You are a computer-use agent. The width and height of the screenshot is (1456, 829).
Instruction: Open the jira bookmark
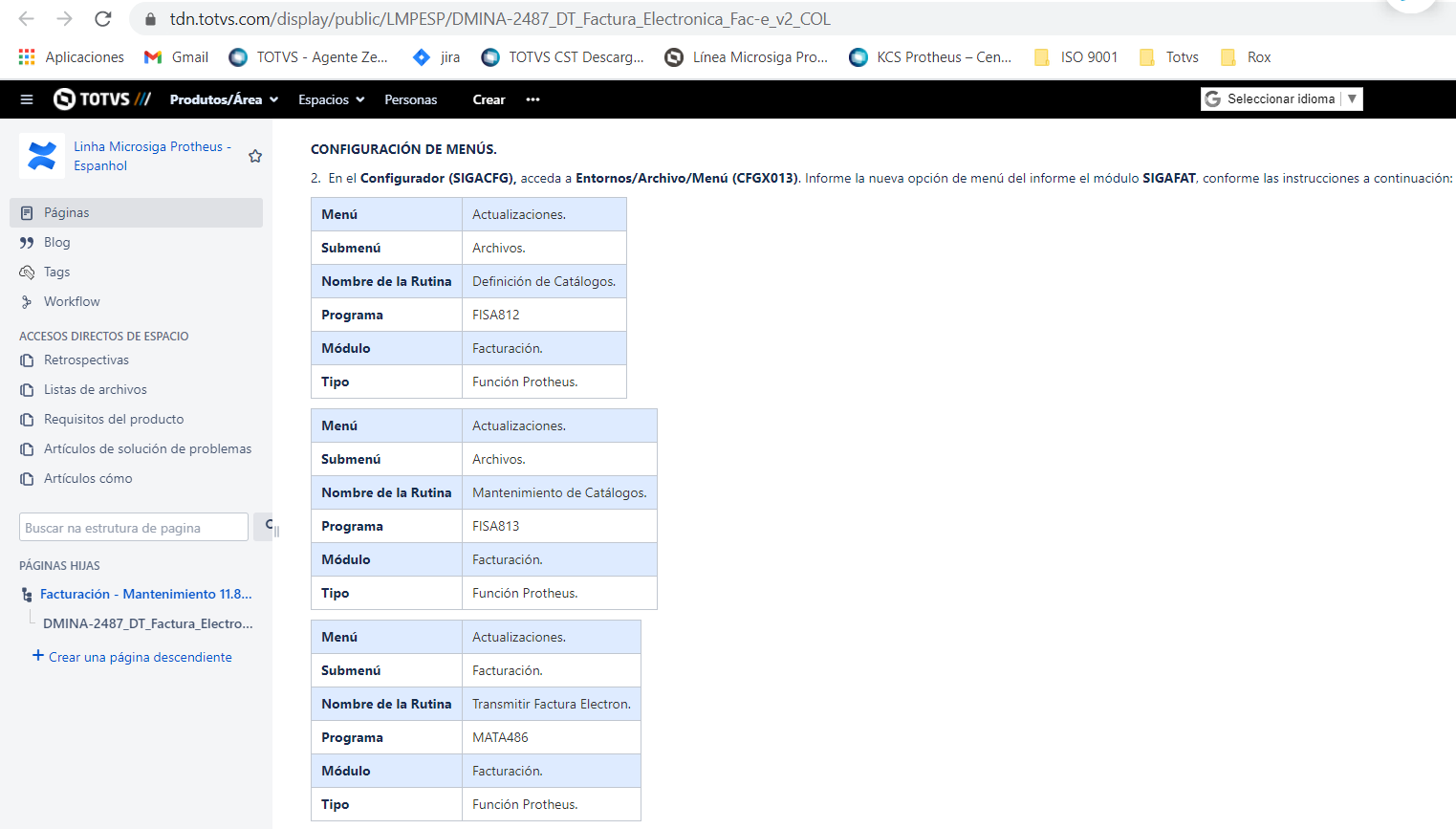coord(436,57)
